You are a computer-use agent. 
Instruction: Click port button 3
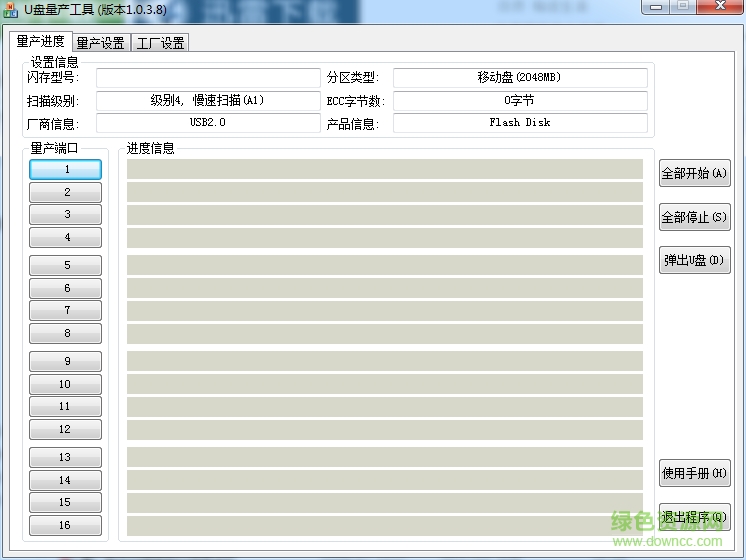point(66,215)
